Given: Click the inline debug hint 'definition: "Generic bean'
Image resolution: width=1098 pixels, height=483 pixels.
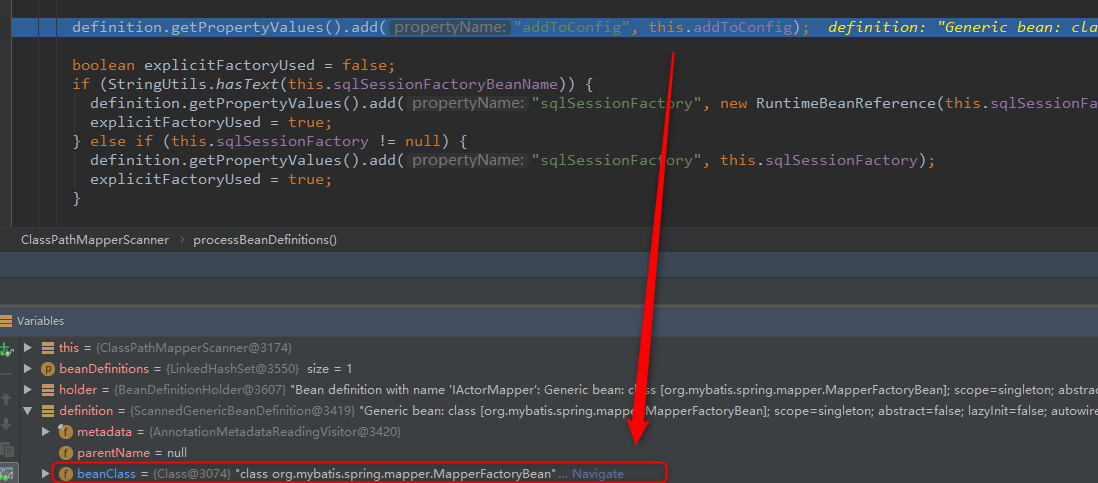Looking at the screenshot, I should [961, 27].
